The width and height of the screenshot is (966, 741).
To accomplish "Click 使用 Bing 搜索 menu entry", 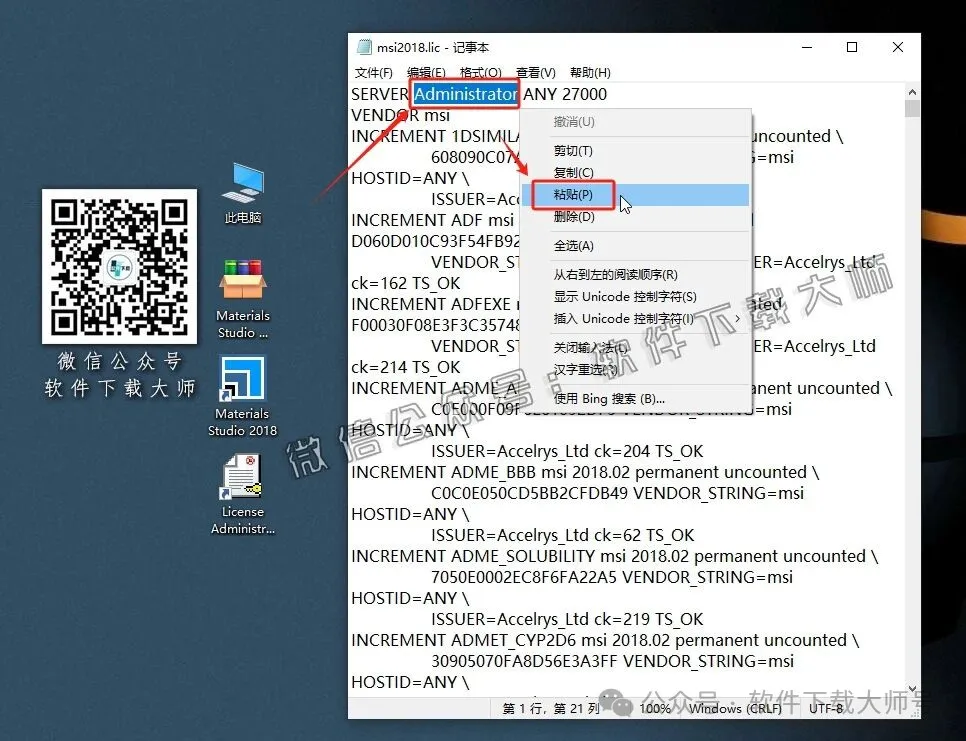I will click(x=609, y=398).
